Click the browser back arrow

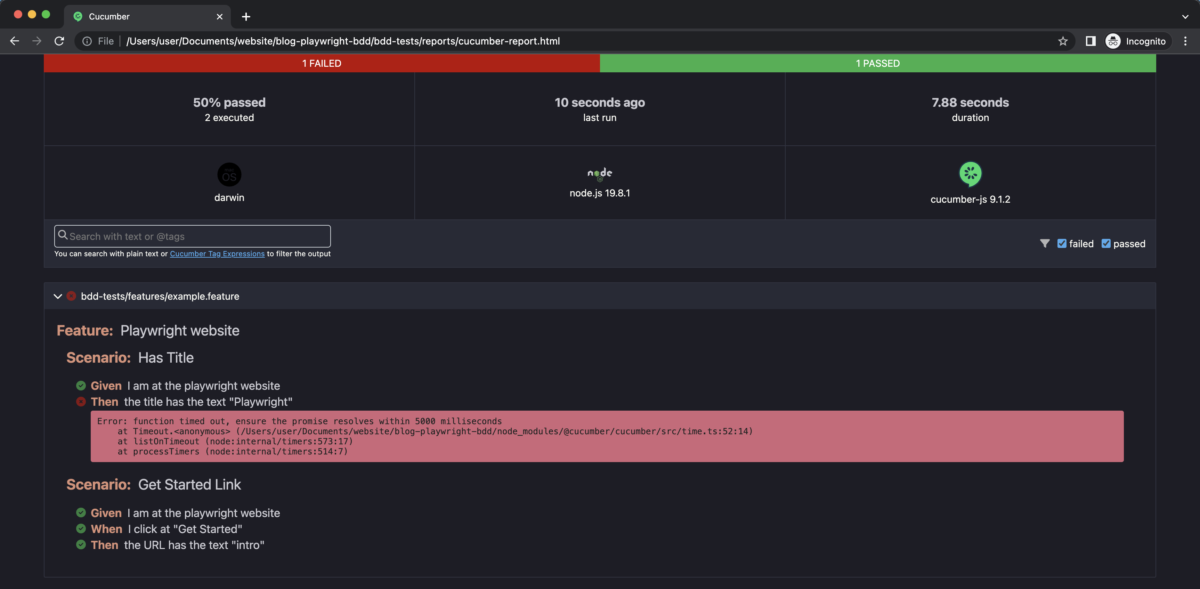click(14, 41)
